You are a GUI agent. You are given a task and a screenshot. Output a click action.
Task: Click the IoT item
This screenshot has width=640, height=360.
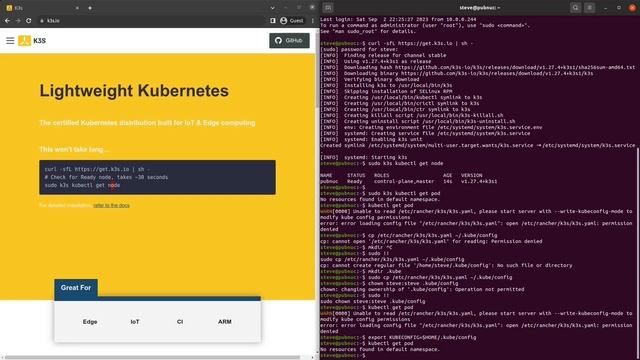pyautogui.click(x=135, y=322)
